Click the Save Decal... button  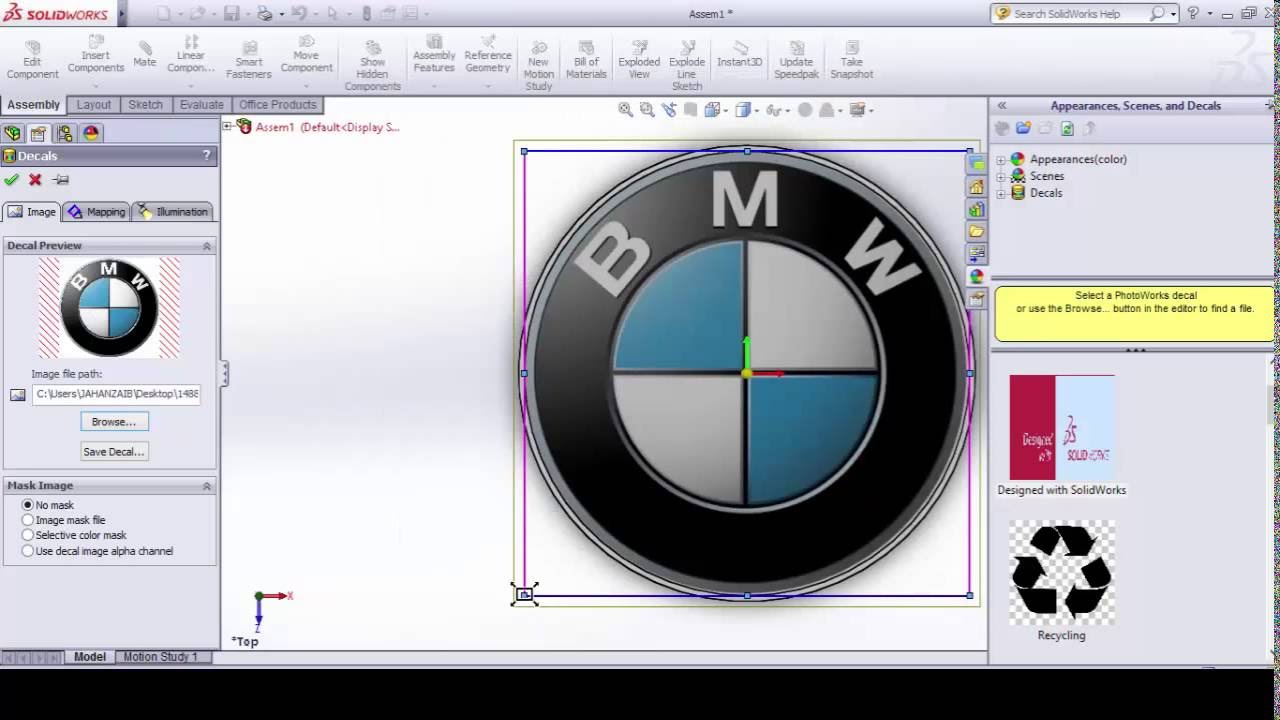click(114, 452)
